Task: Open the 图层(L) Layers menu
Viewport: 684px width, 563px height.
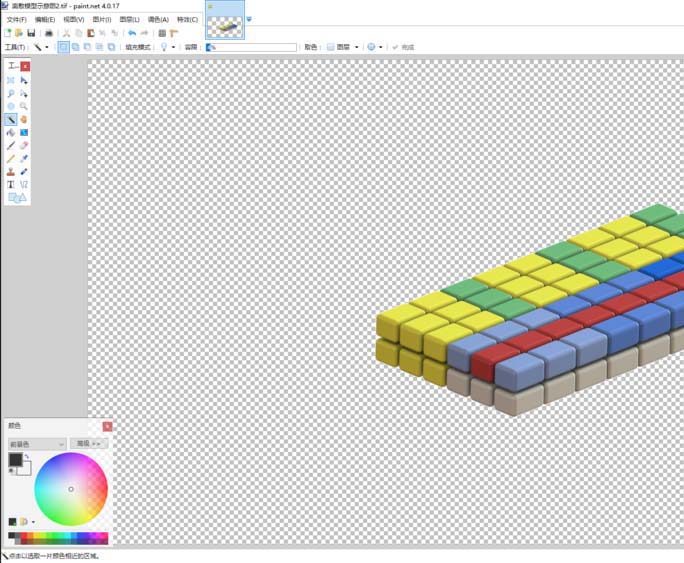Action: pos(130,20)
